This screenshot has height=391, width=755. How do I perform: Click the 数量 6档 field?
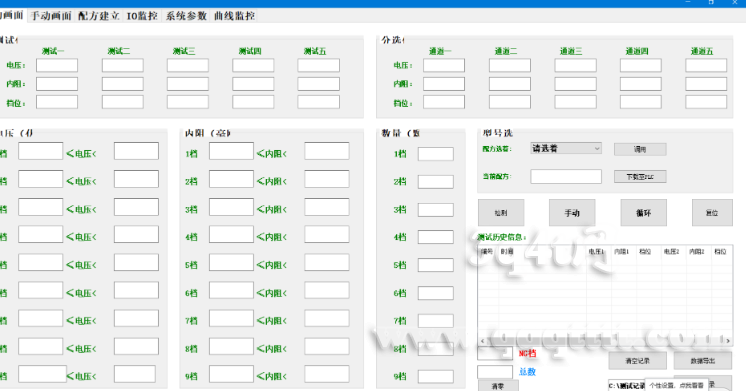[436, 293]
